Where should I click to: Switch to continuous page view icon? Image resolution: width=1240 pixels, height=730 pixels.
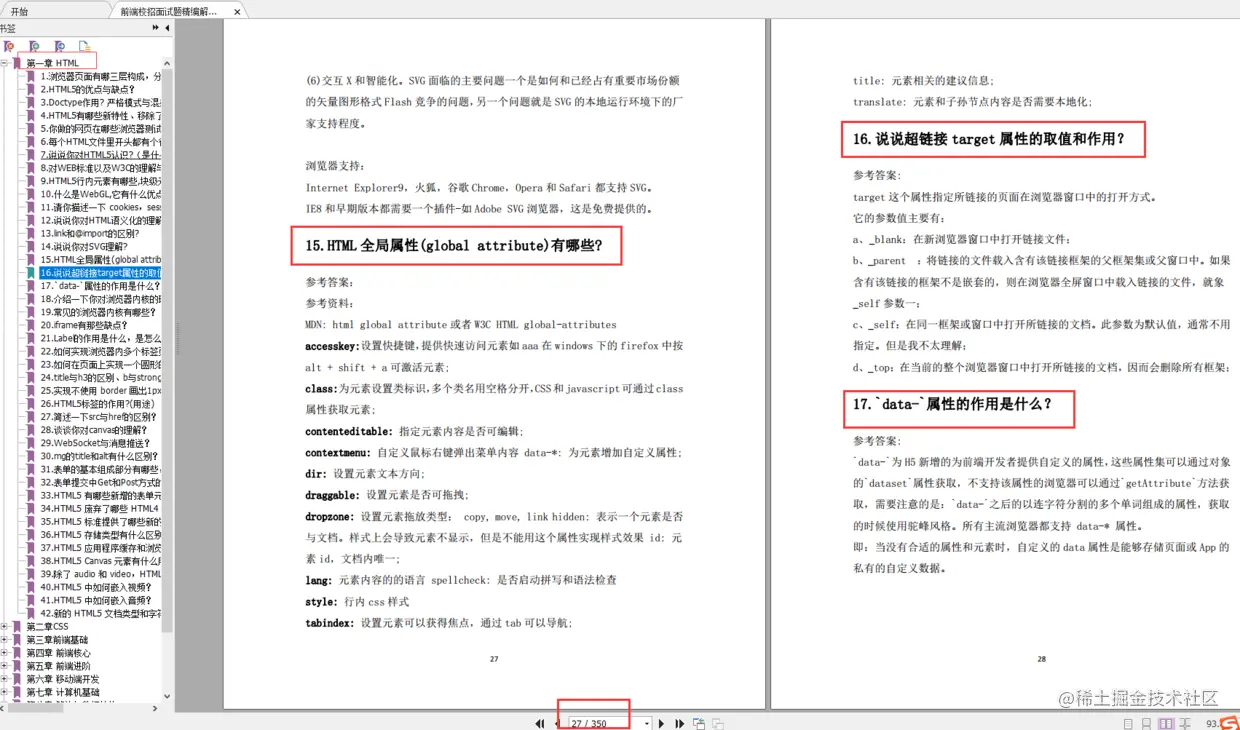point(1146,723)
